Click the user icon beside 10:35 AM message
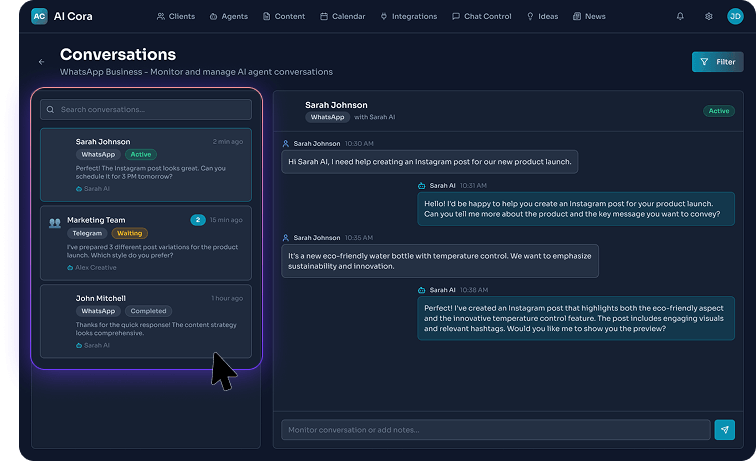This screenshot has width=756, height=461. (285, 238)
